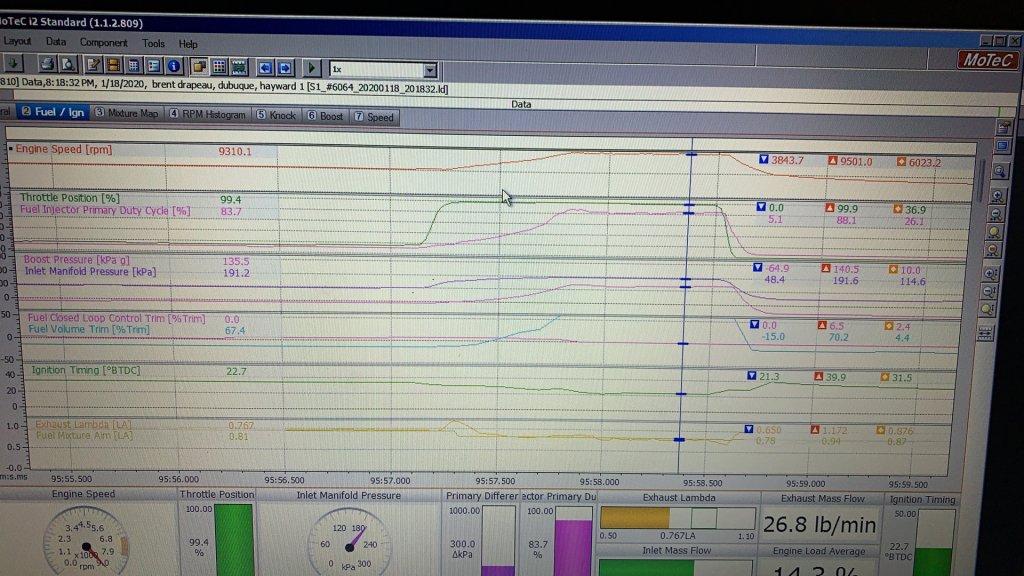Select the Engine Speed [rpm] channel label
Image resolution: width=1024 pixels, height=576 pixels.
pyautogui.click(x=62, y=149)
